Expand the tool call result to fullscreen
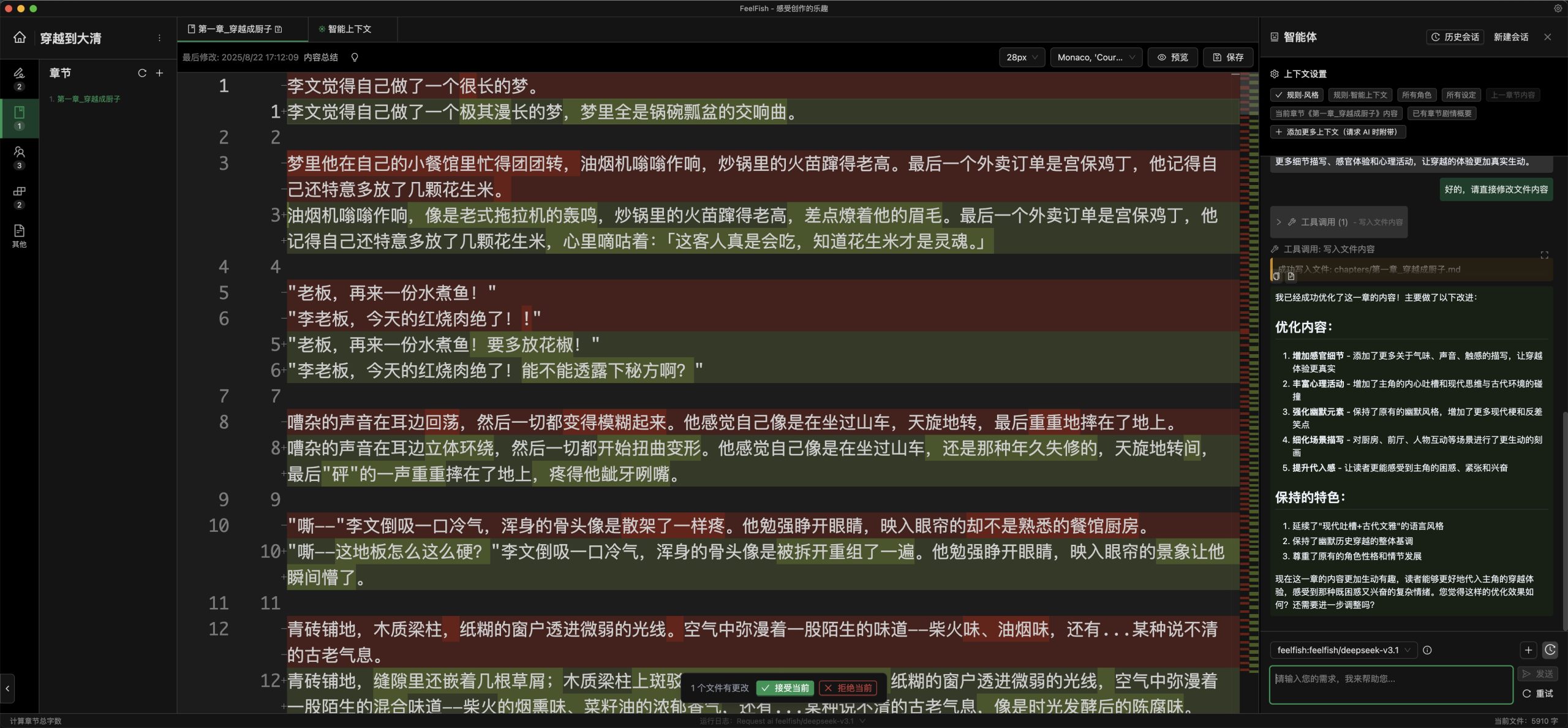This screenshot has width=1568, height=728. tap(1544, 255)
